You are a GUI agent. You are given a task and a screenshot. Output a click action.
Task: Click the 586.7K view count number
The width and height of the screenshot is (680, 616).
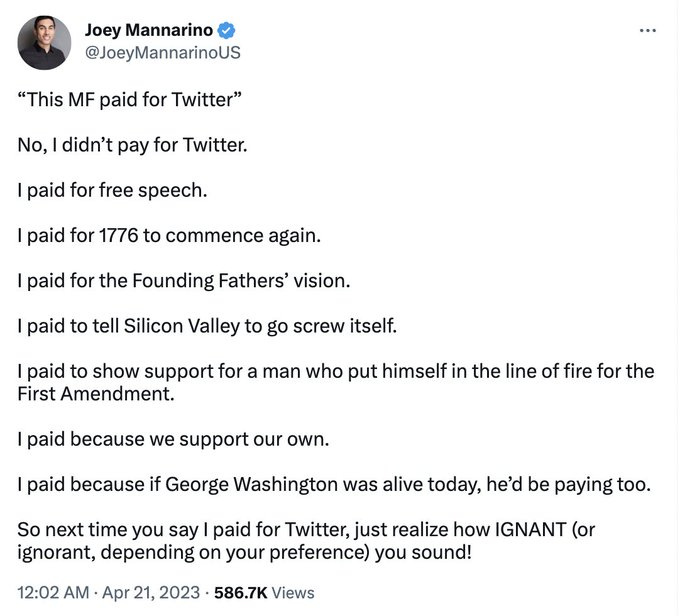[241, 592]
